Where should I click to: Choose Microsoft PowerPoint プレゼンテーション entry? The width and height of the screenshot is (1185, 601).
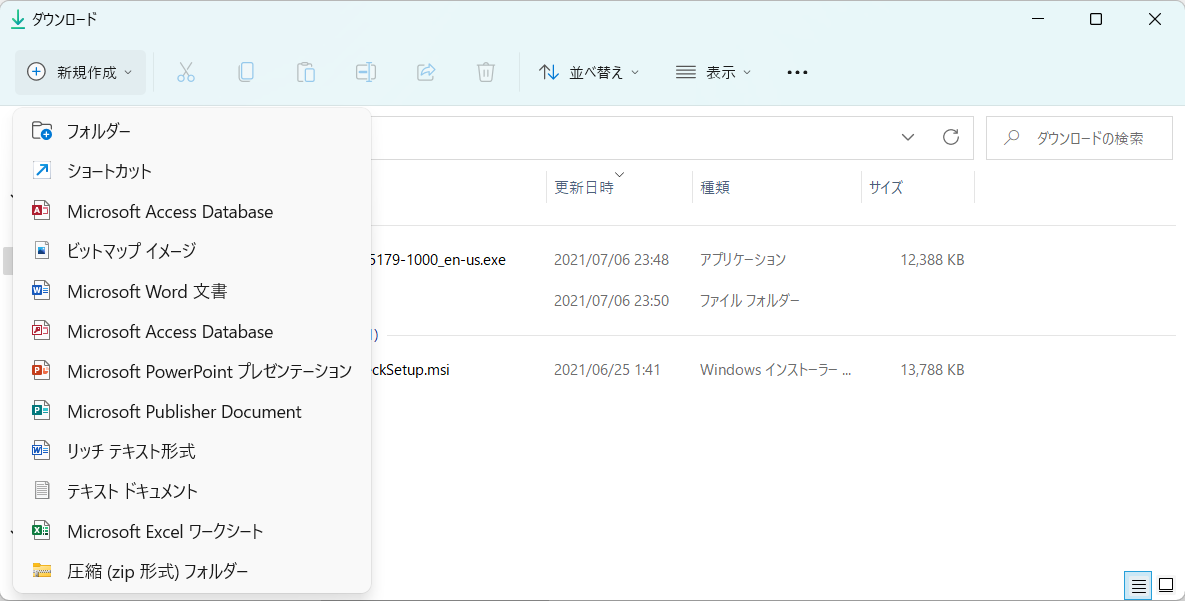192,370
